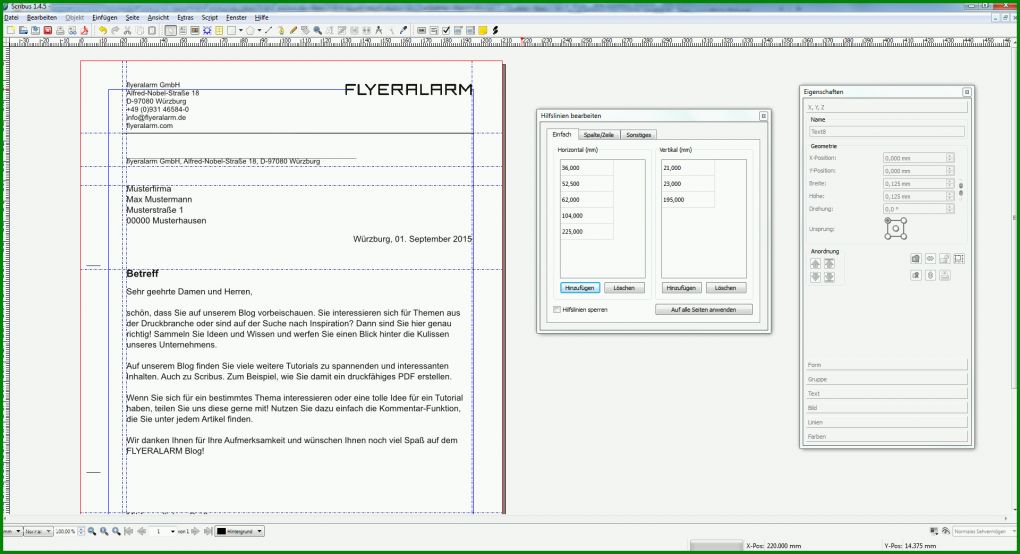Select the Render Frame tool
The image size is (1020, 554).
point(207,30)
